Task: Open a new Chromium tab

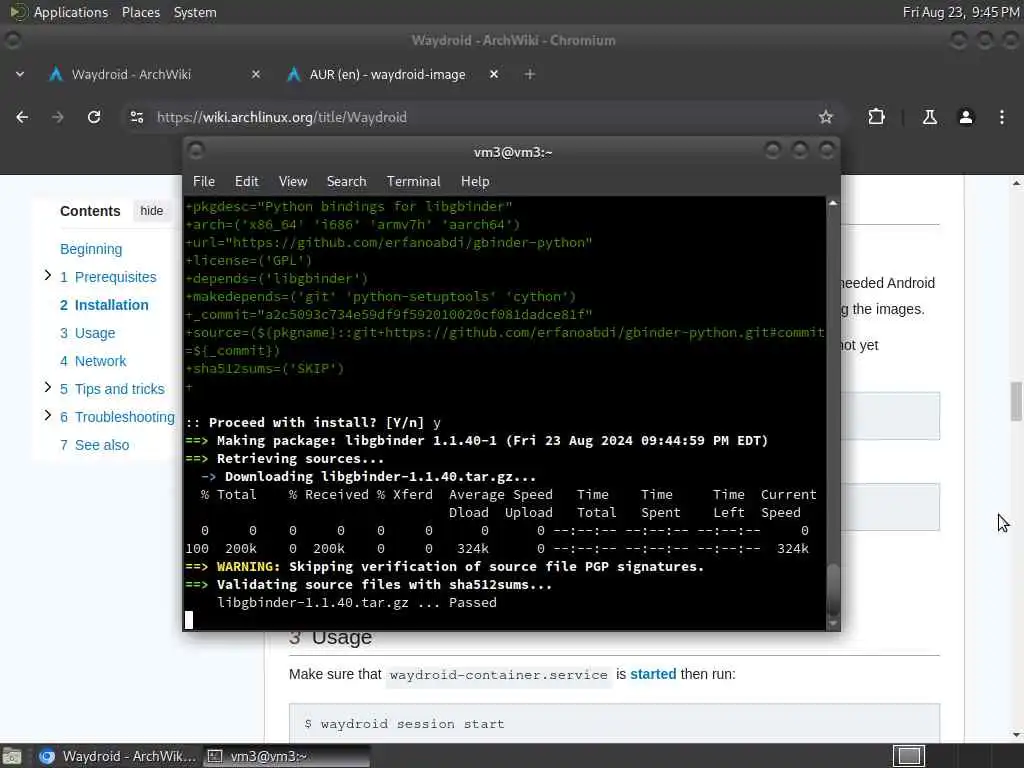Action: (x=530, y=74)
